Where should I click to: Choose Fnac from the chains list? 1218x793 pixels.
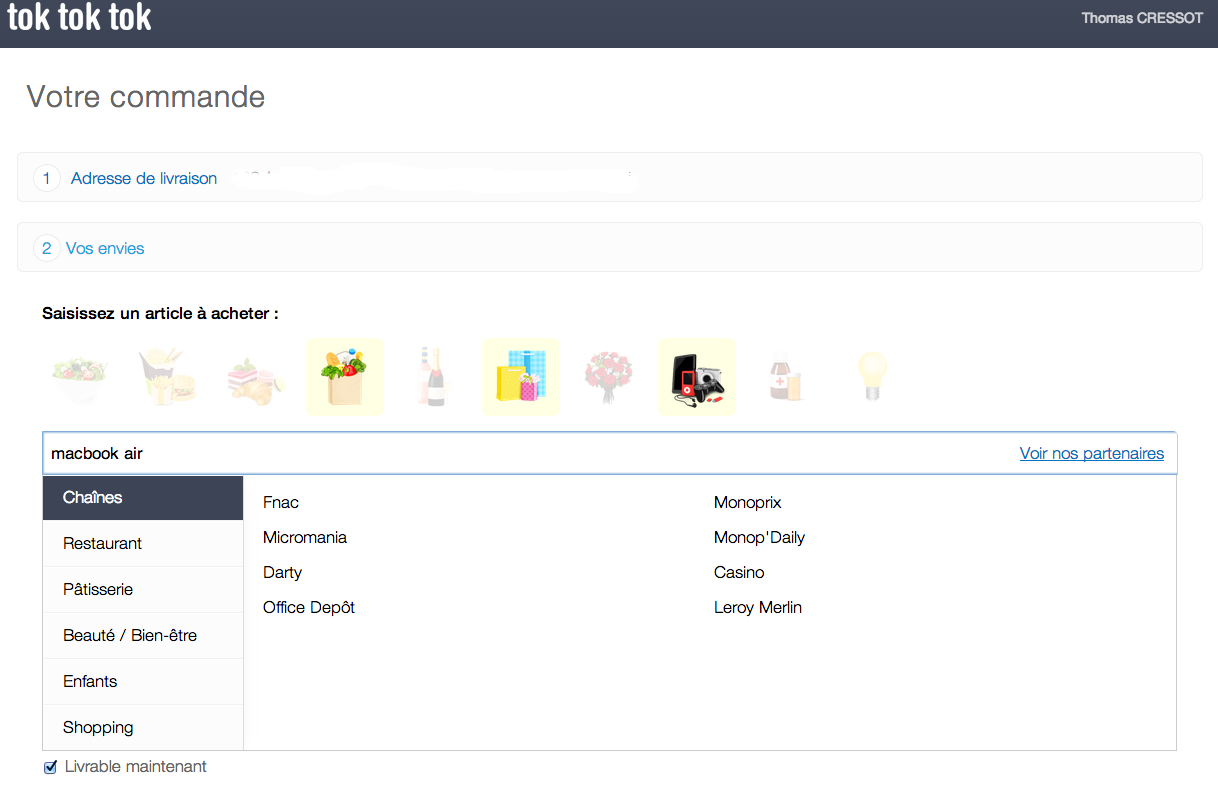[x=281, y=502]
